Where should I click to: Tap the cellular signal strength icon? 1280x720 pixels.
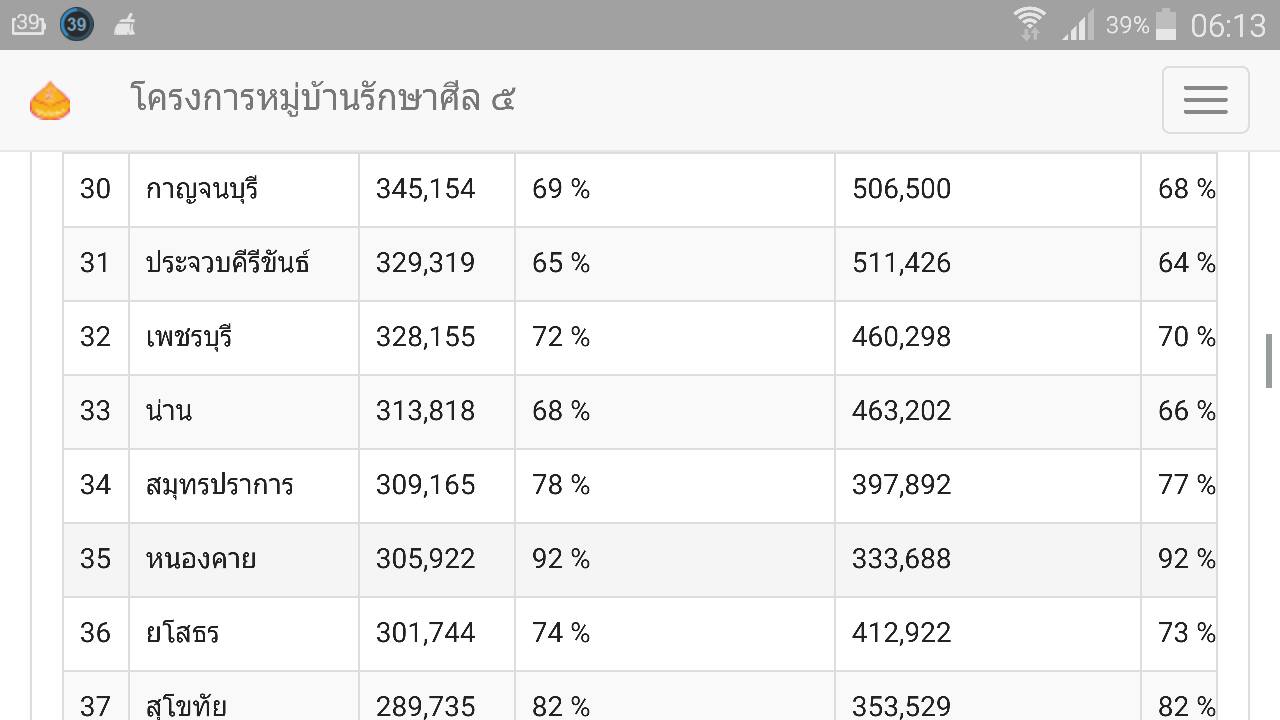1078,24
